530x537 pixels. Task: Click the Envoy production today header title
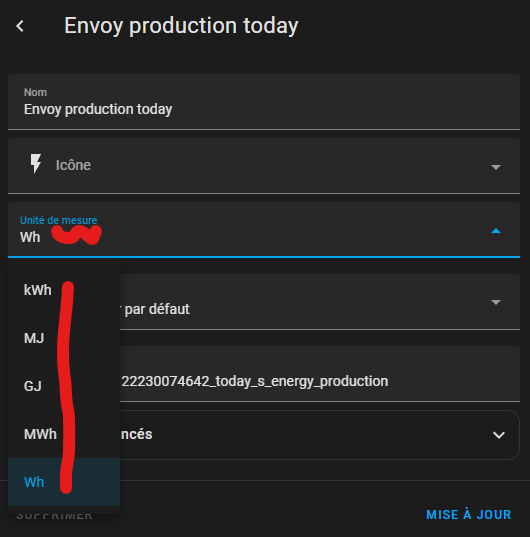pyautogui.click(x=181, y=26)
